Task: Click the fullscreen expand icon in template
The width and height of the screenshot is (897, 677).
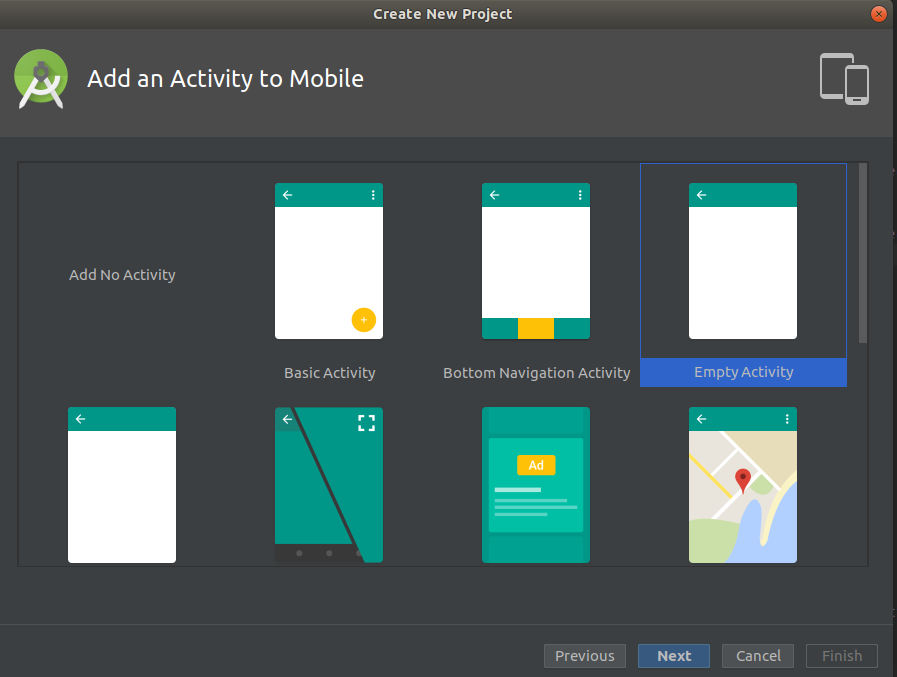Action: (367, 423)
